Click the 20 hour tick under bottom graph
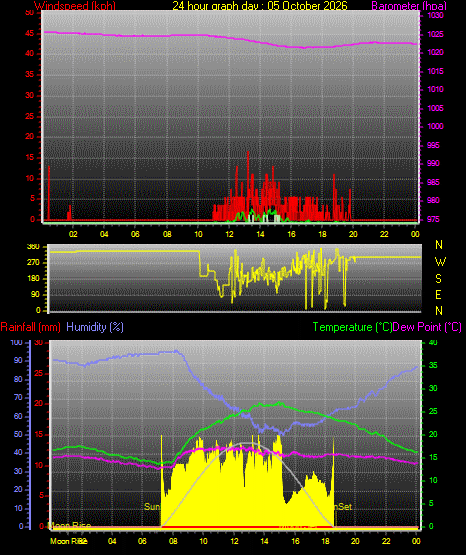 pos(355,541)
